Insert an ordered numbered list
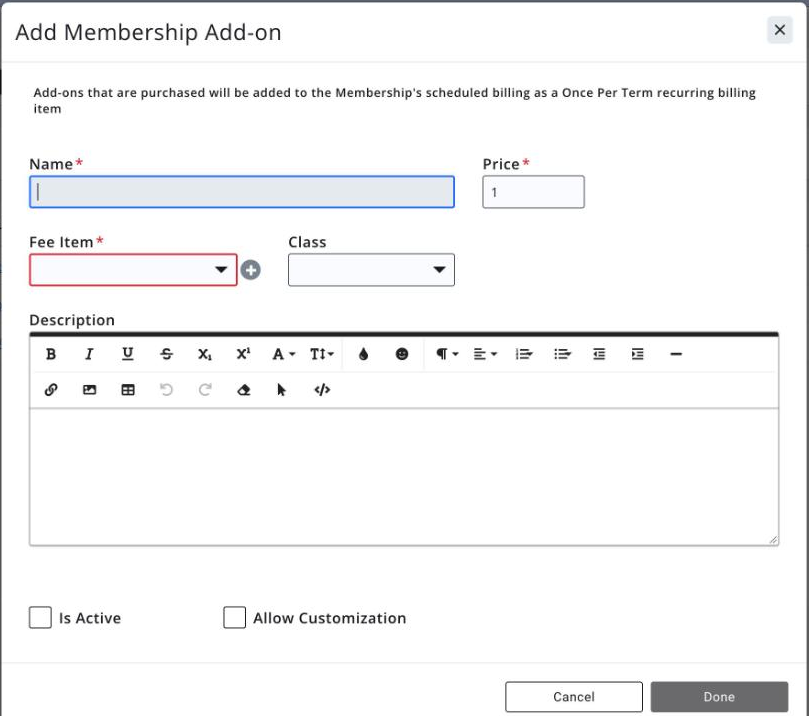Viewport: 809px width, 716px height. (x=524, y=354)
